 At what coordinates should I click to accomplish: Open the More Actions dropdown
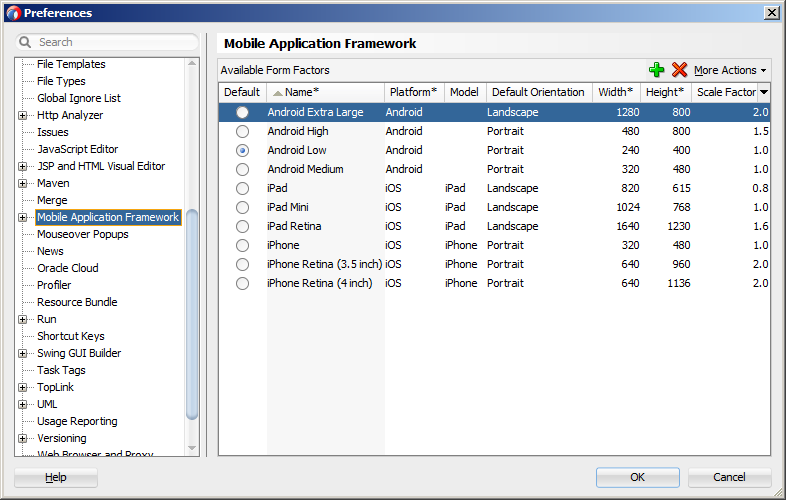coord(730,70)
